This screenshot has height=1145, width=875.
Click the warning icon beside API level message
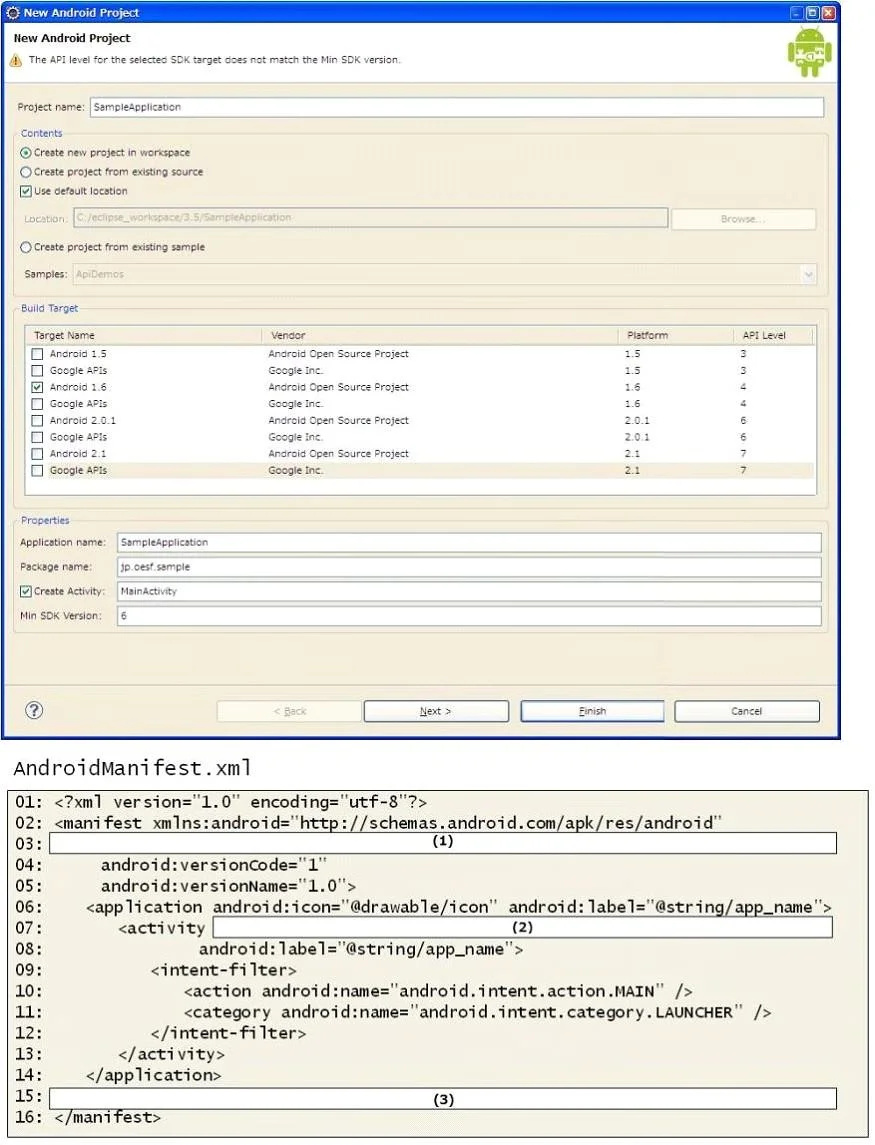click(16, 61)
